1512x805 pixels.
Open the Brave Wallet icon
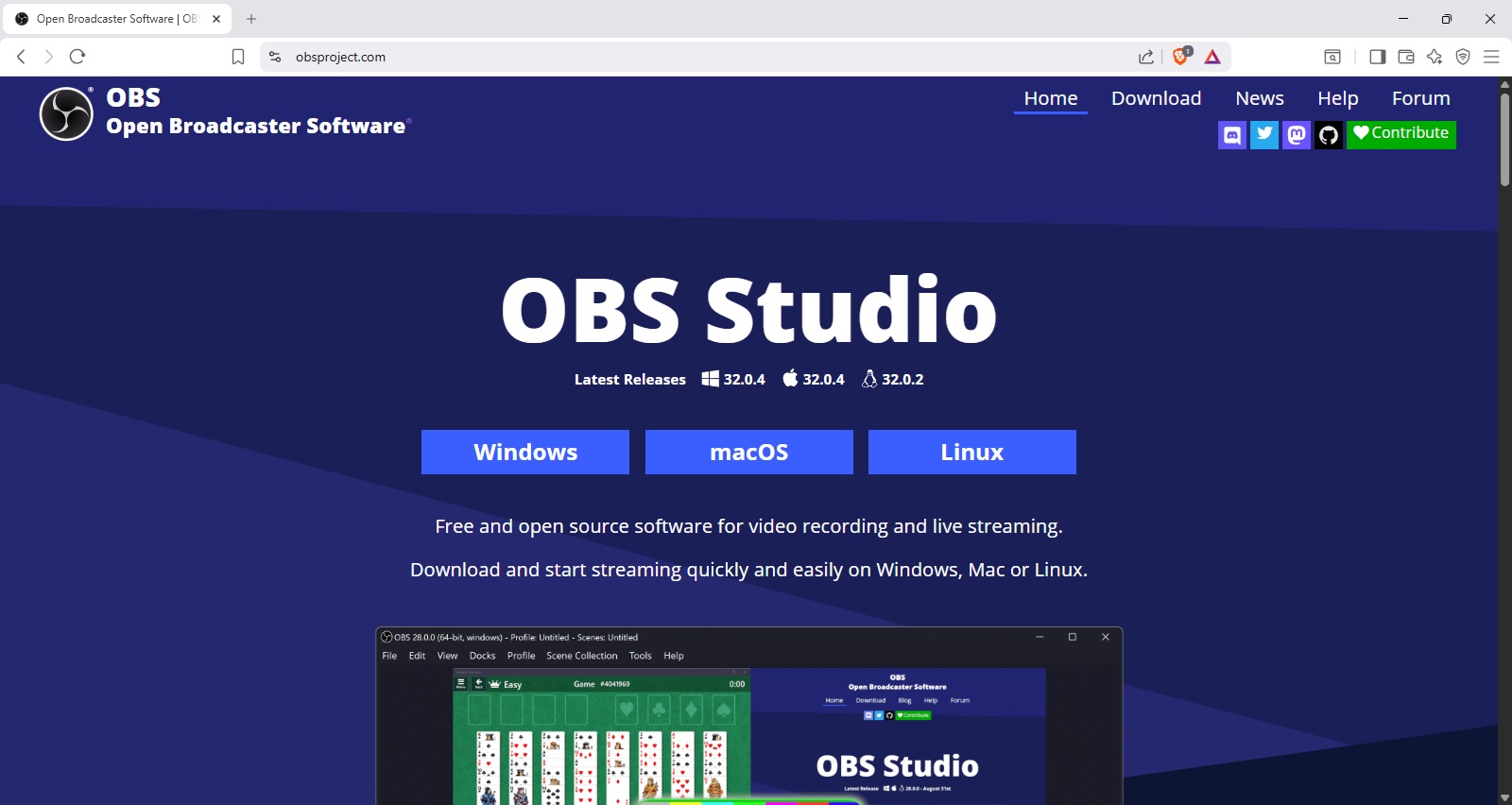pyautogui.click(x=1406, y=57)
